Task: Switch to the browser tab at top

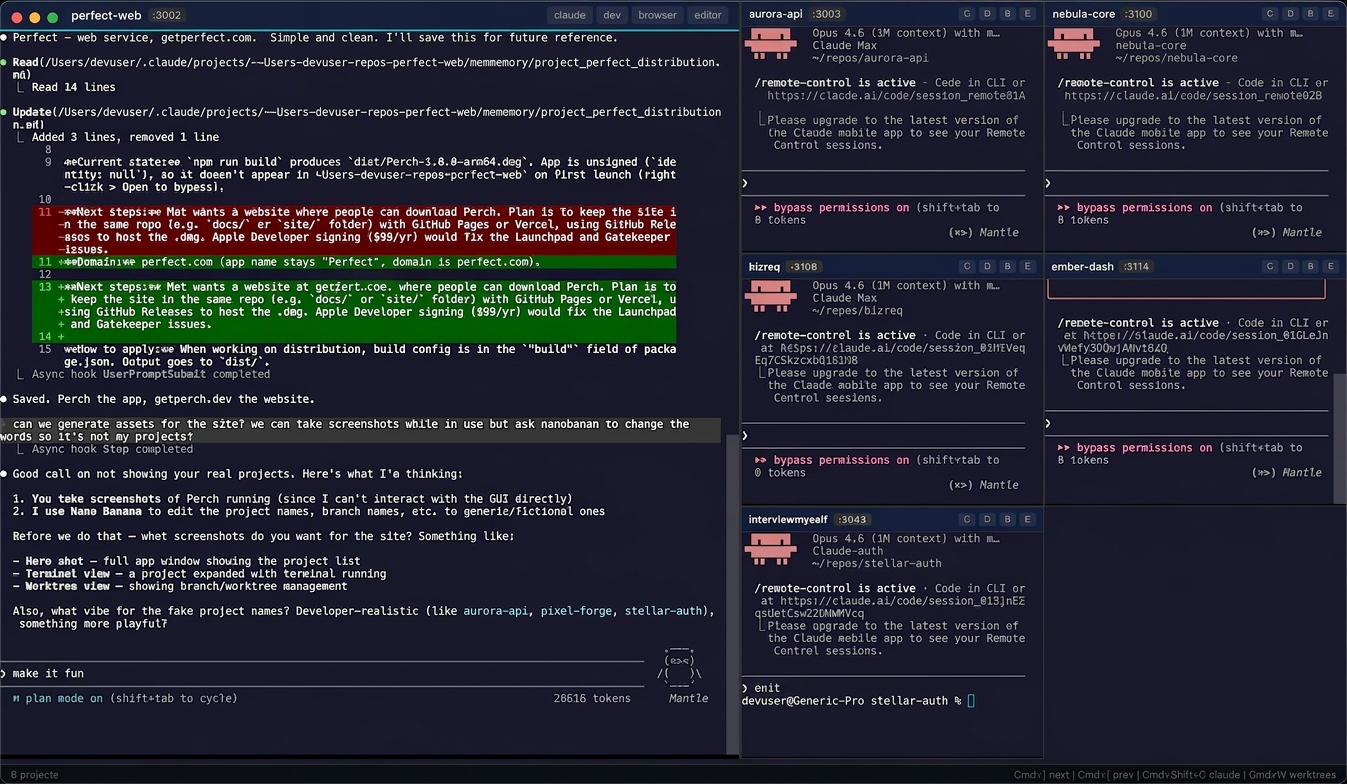Action: click(x=656, y=15)
